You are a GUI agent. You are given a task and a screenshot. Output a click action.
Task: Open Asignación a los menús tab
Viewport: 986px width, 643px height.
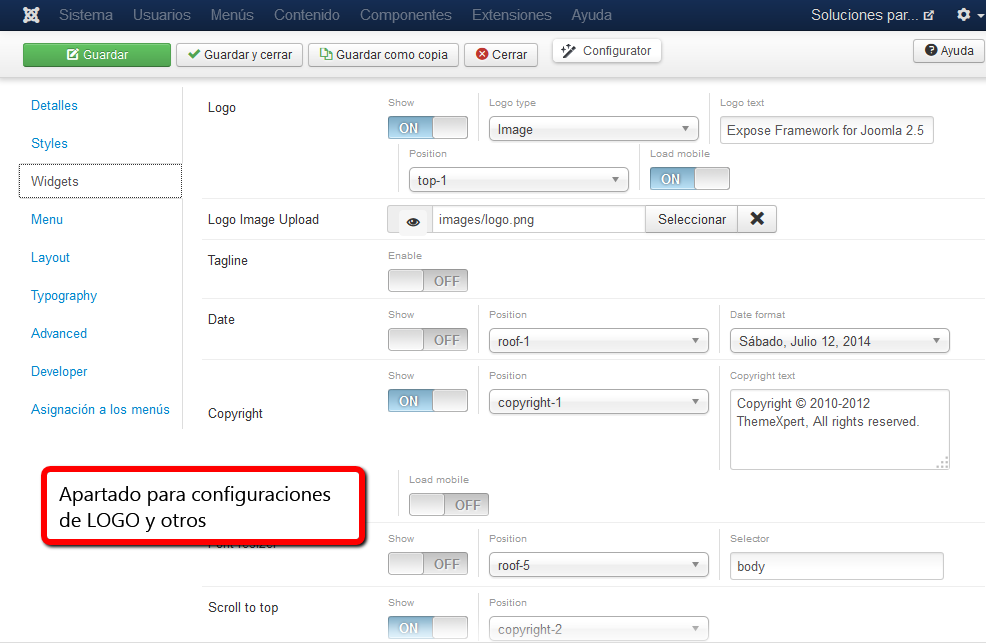point(101,409)
